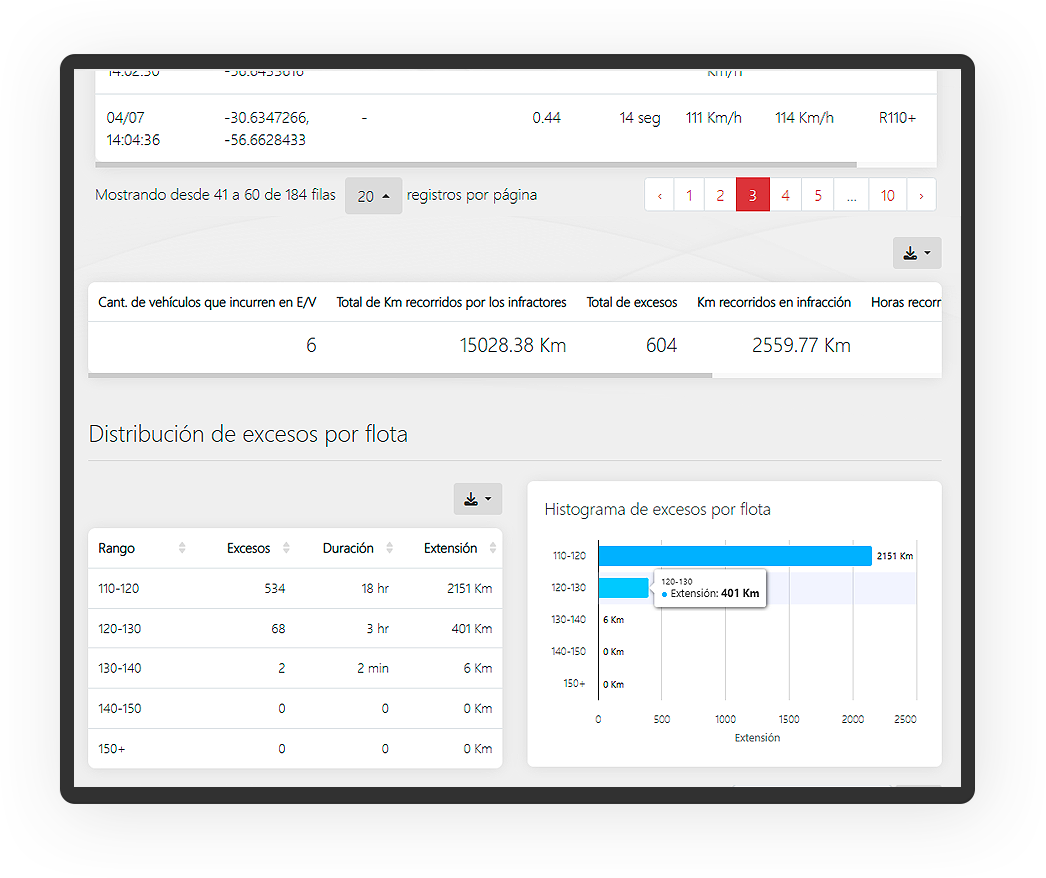Select current page 3 in pagination
1046x878 pixels.
coord(752,195)
